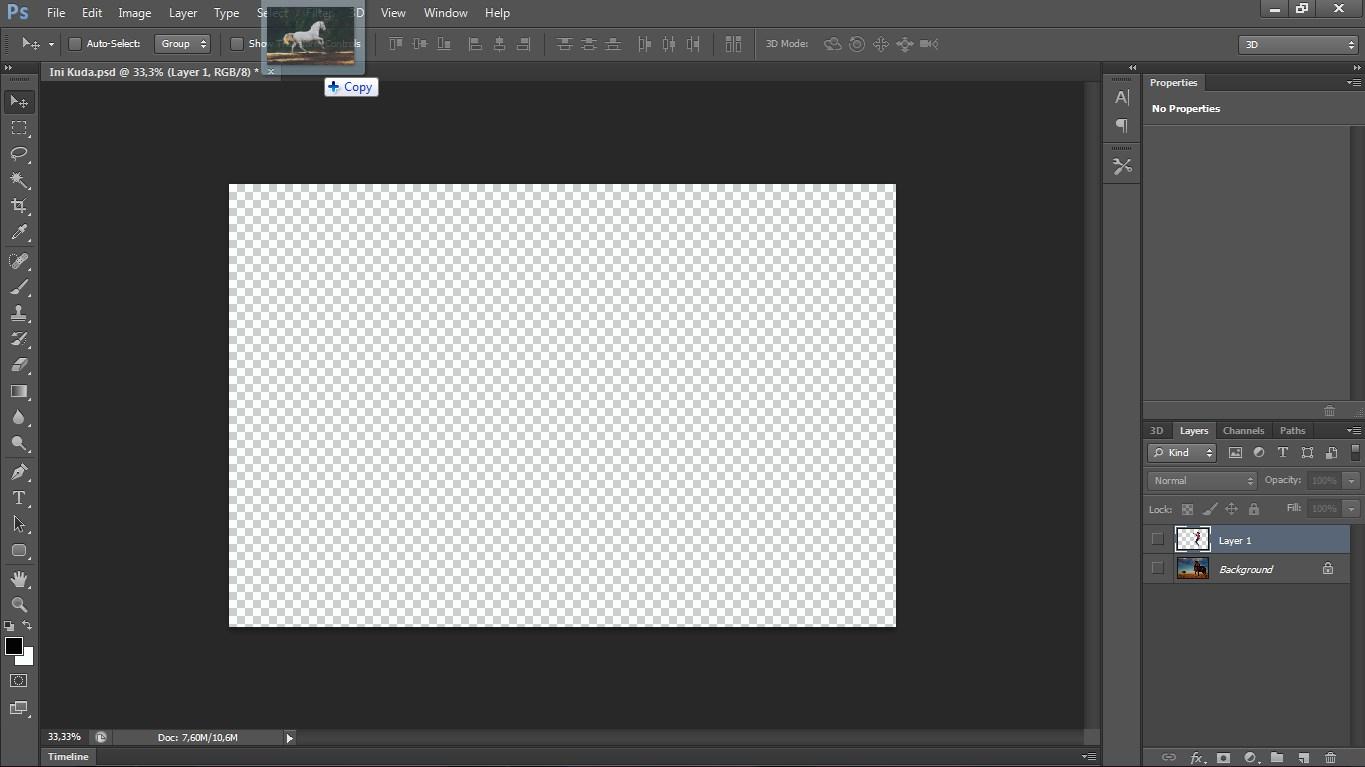Open the Fill slider dropdown arrow
This screenshot has width=1365, height=767.
tap(1352, 509)
